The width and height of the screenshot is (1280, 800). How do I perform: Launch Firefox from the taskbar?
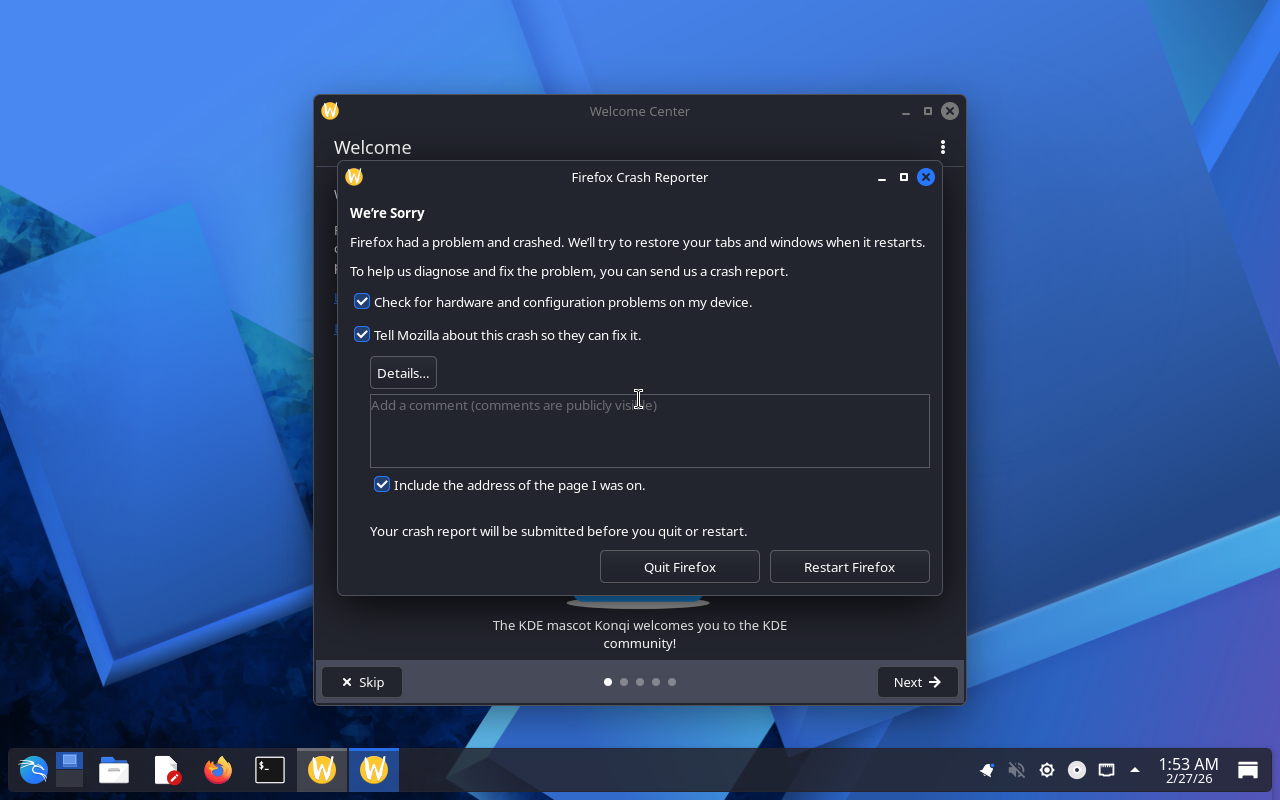pyautogui.click(x=218, y=770)
